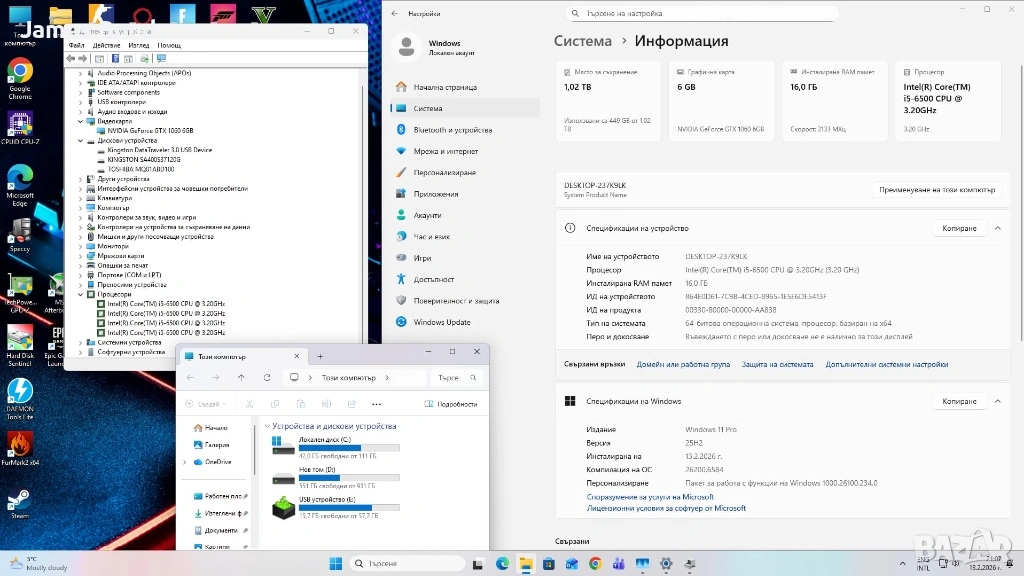The width and height of the screenshot is (1024, 576).
Task: Expand the OneDrive item in navigation pane
Action: point(185,462)
